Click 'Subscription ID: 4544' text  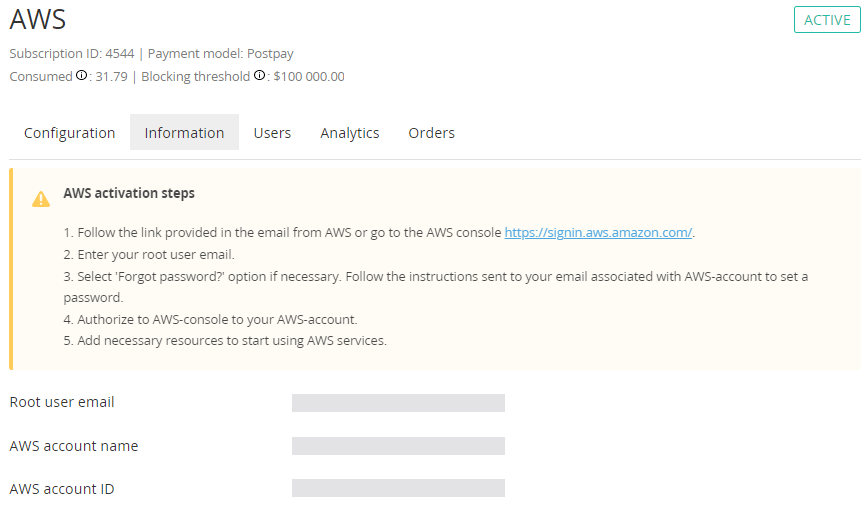72,54
